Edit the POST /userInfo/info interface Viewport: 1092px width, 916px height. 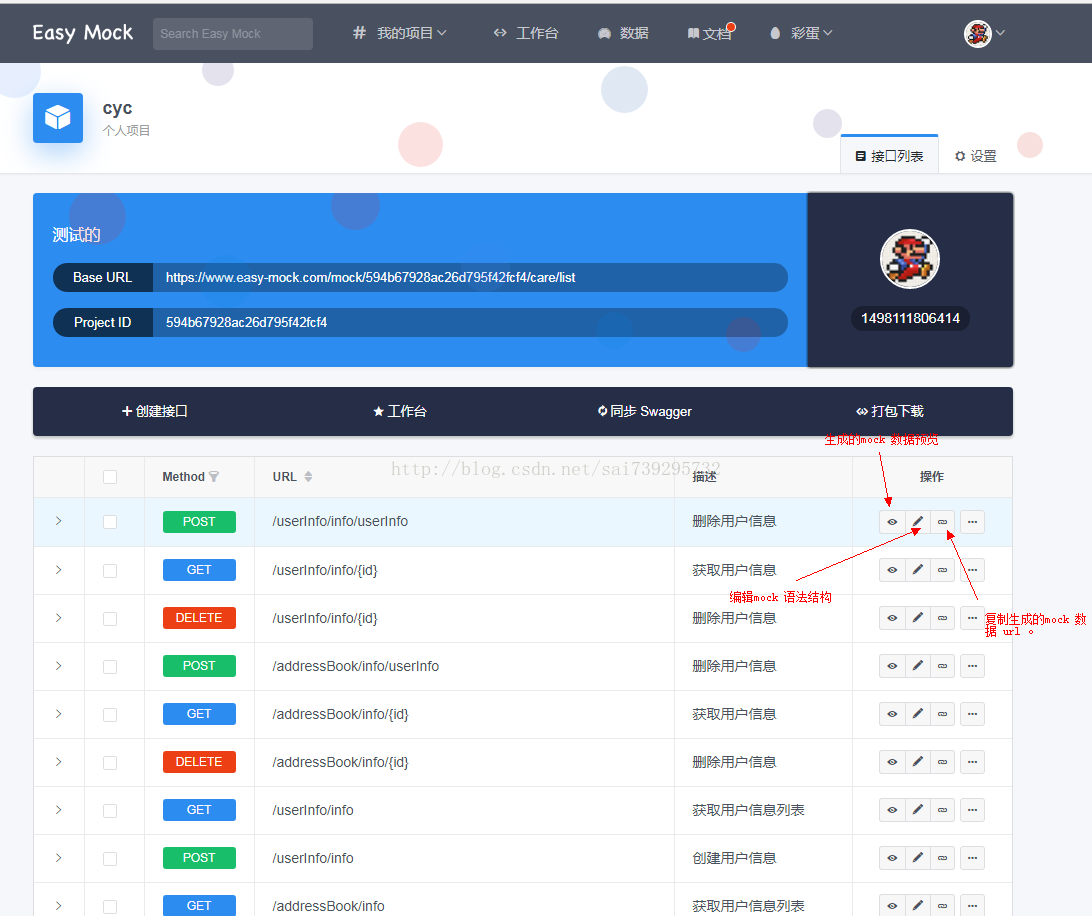pyautogui.click(x=917, y=858)
